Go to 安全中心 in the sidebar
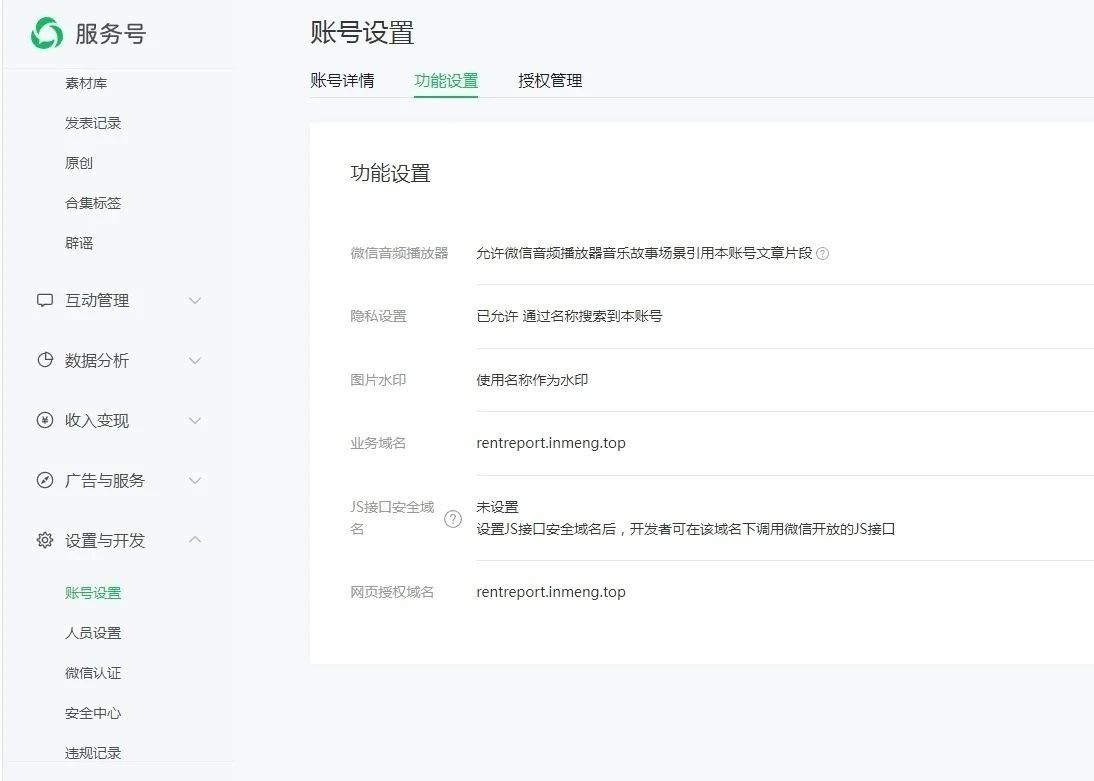 click(x=93, y=713)
